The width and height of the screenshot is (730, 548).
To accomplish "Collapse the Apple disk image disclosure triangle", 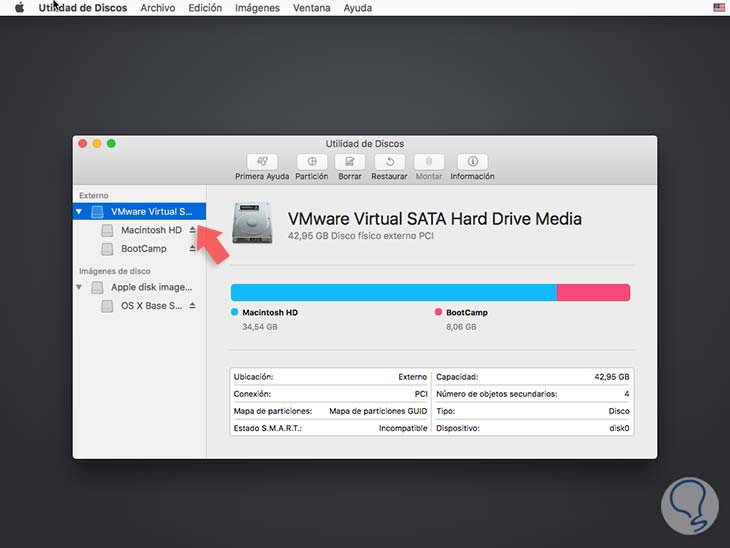I will [x=79, y=287].
